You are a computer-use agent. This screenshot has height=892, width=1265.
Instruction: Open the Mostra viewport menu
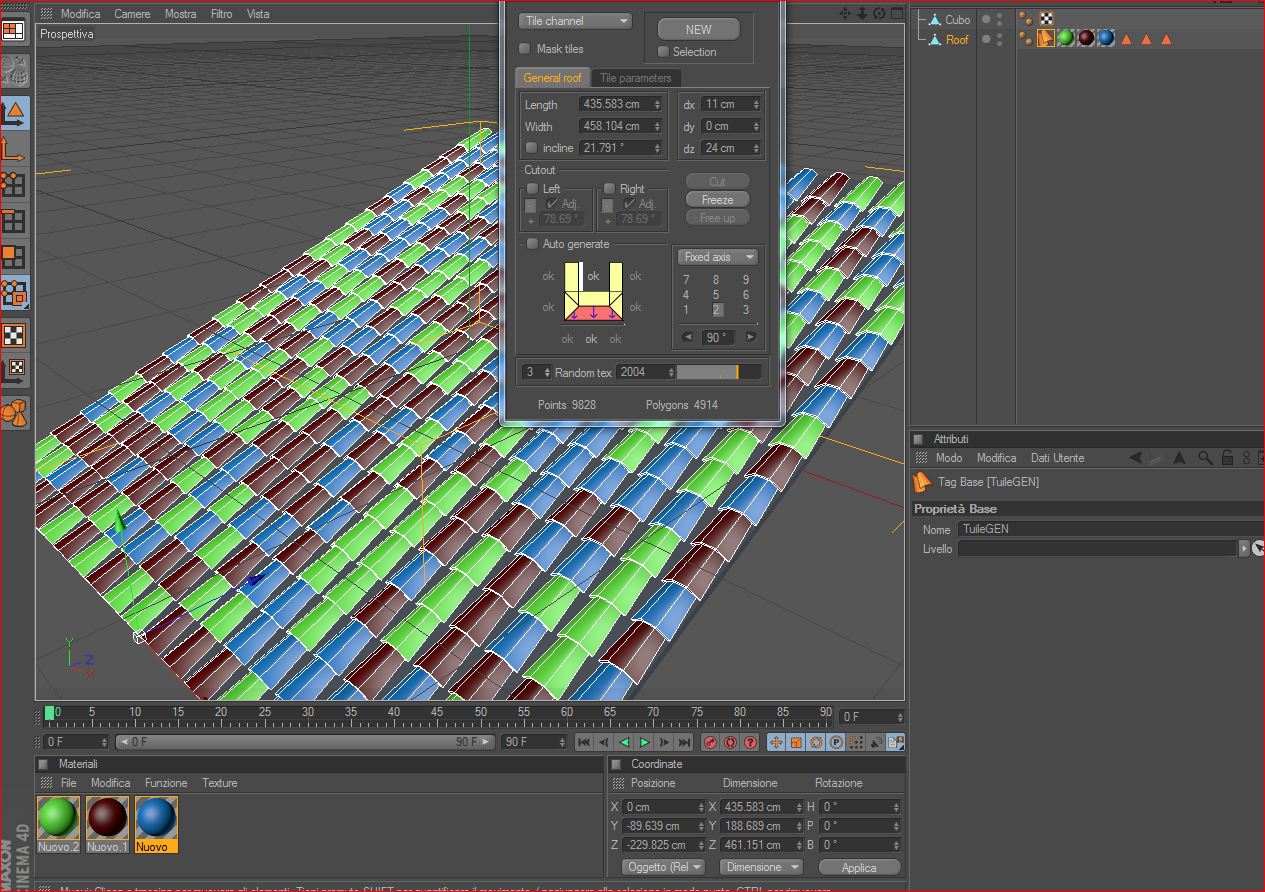(180, 14)
